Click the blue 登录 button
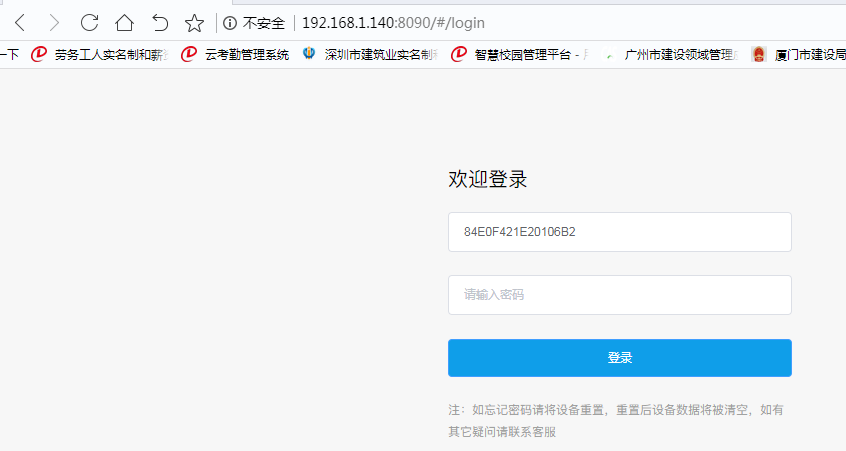The image size is (846, 451). click(x=619, y=358)
